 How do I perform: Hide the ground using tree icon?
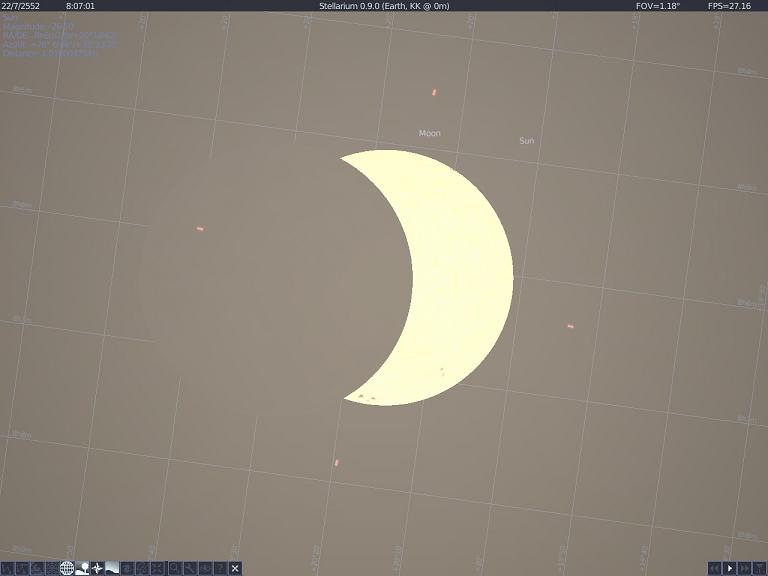(82, 568)
